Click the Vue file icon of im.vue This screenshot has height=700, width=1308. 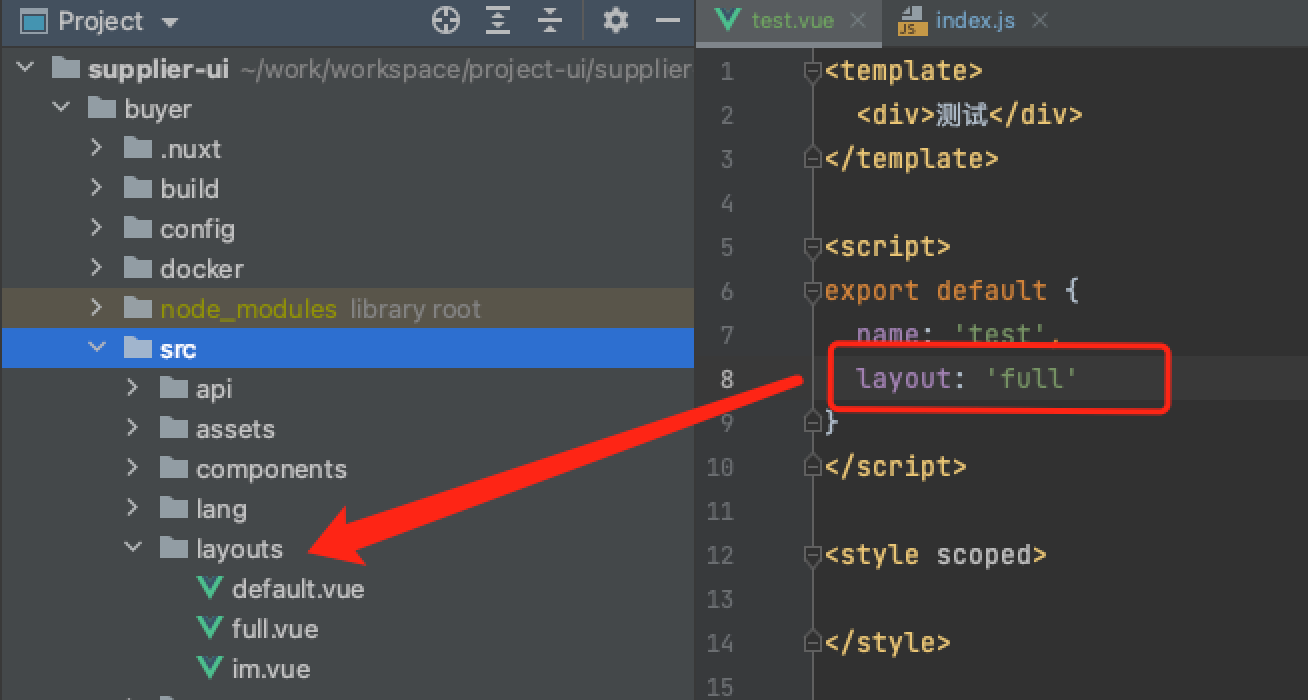[209, 668]
